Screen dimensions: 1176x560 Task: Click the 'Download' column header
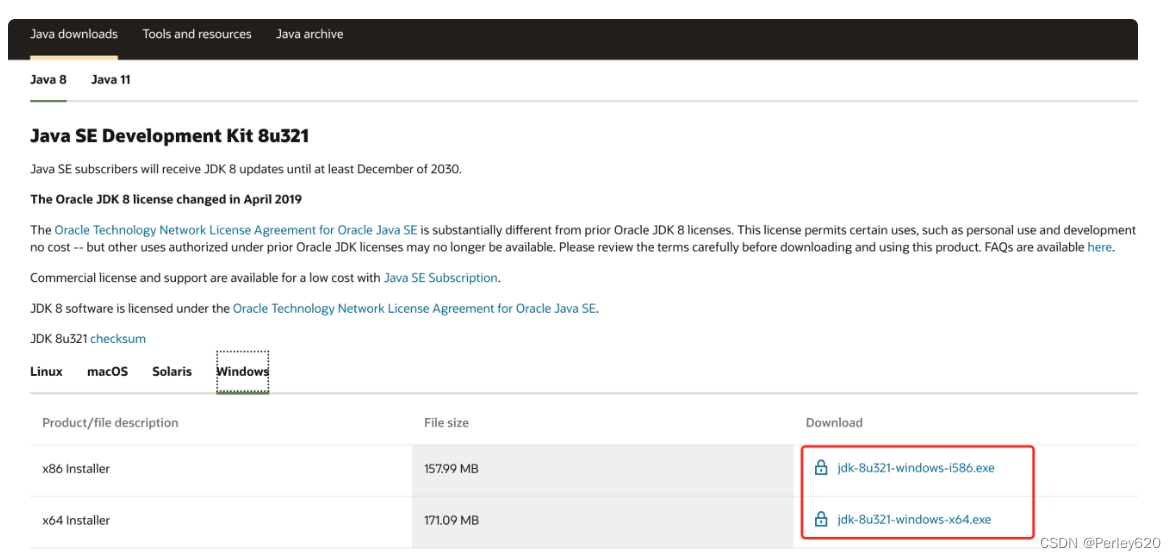[834, 423]
